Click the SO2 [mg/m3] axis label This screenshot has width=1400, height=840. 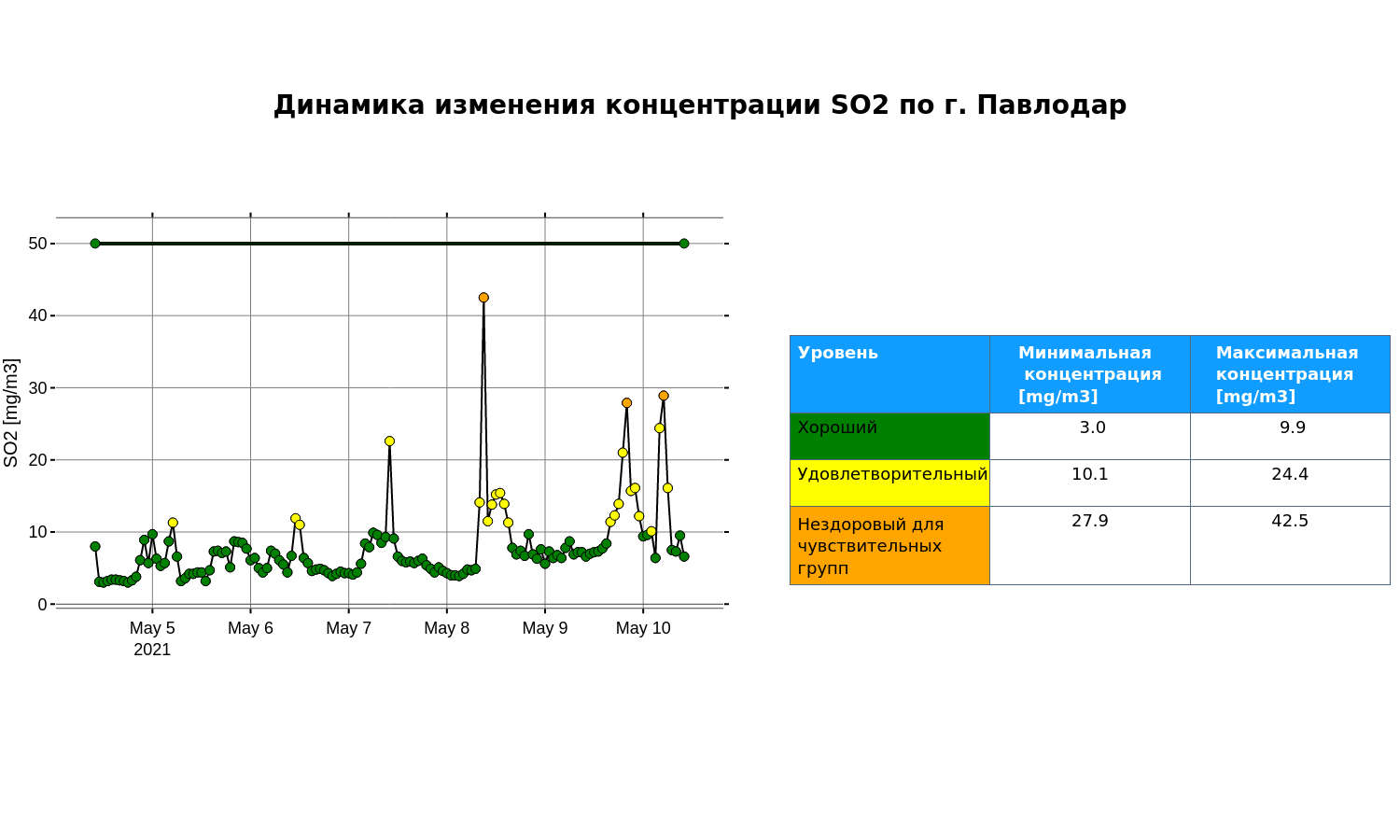pos(11,413)
